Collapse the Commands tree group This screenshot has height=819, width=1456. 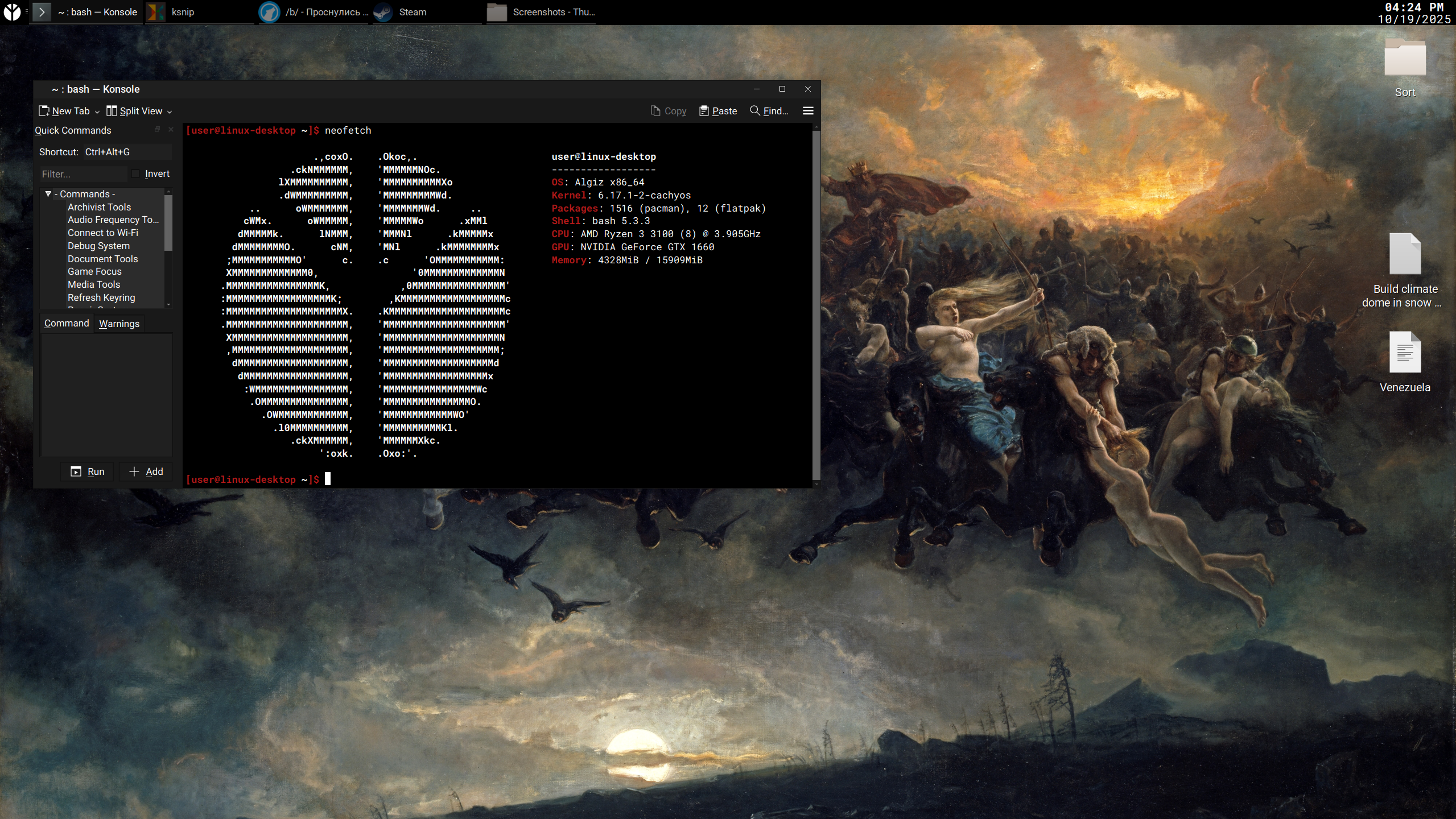tap(48, 194)
